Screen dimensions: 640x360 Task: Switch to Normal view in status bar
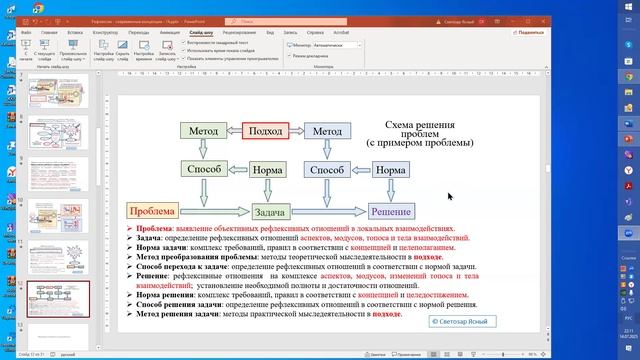(x=433, y=355)
